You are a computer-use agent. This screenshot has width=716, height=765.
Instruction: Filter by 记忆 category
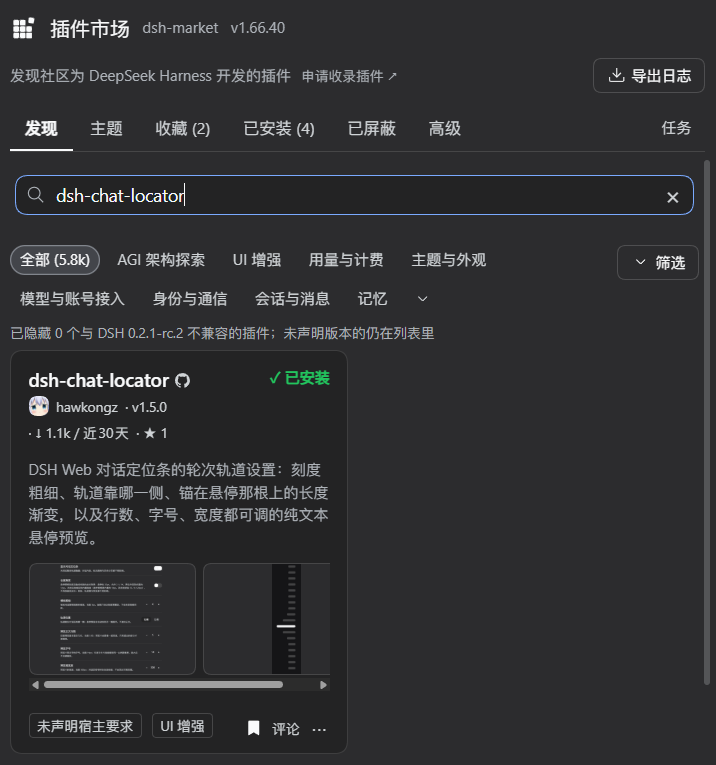click(x=372, y=299)
